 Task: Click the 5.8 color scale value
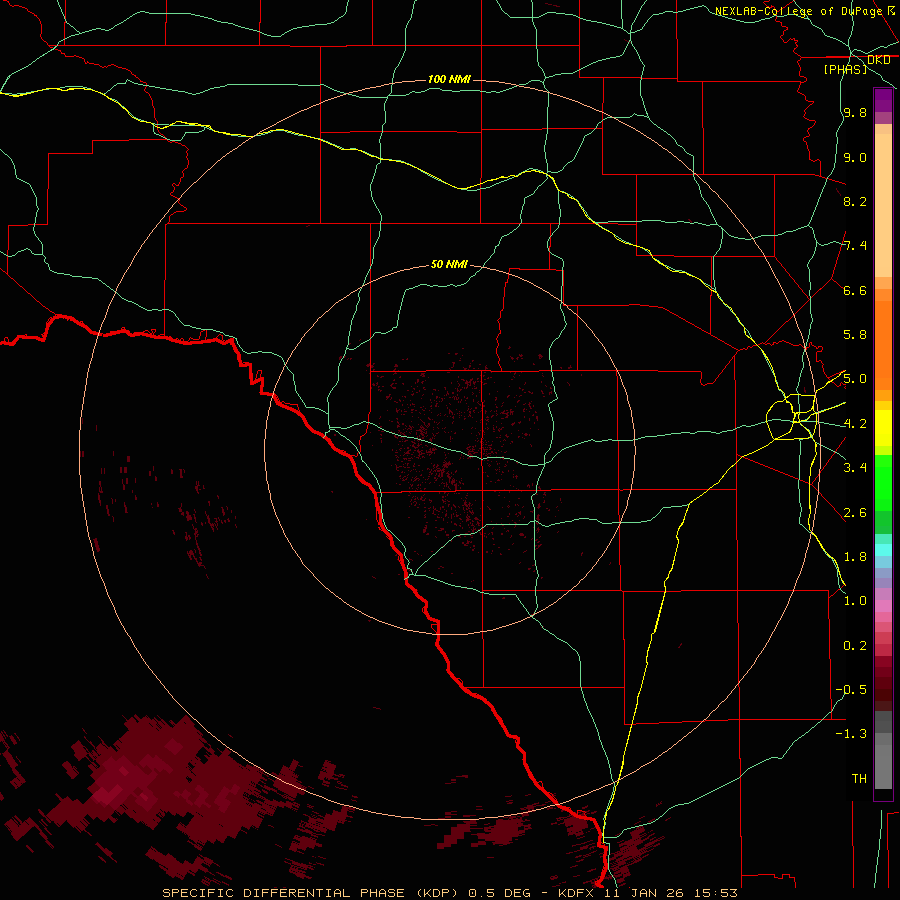point(855,334)
